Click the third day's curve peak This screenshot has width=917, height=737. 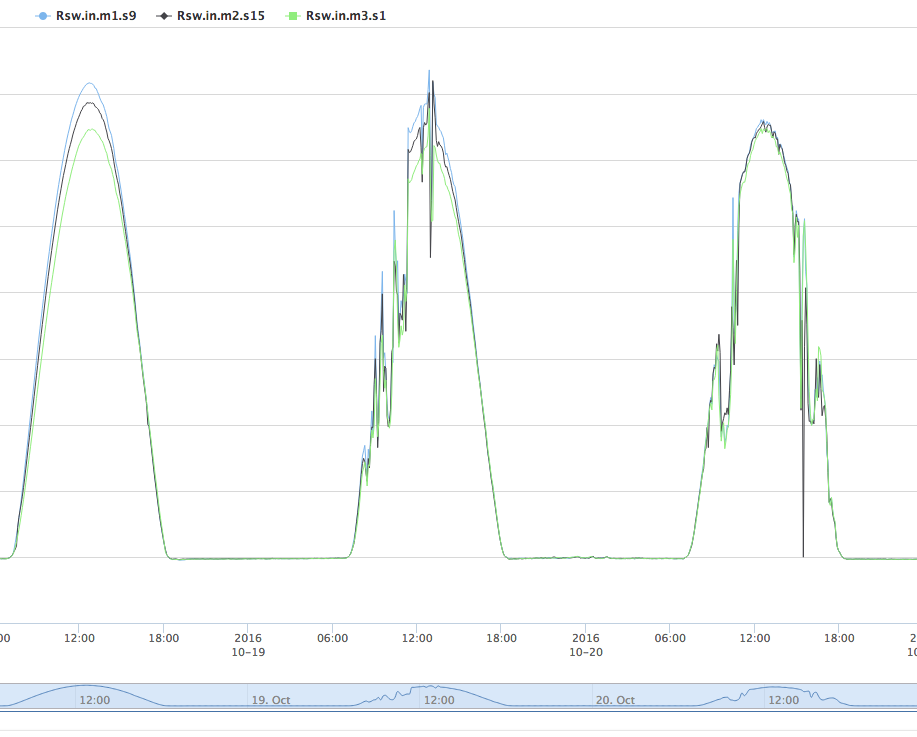[763, 122]
